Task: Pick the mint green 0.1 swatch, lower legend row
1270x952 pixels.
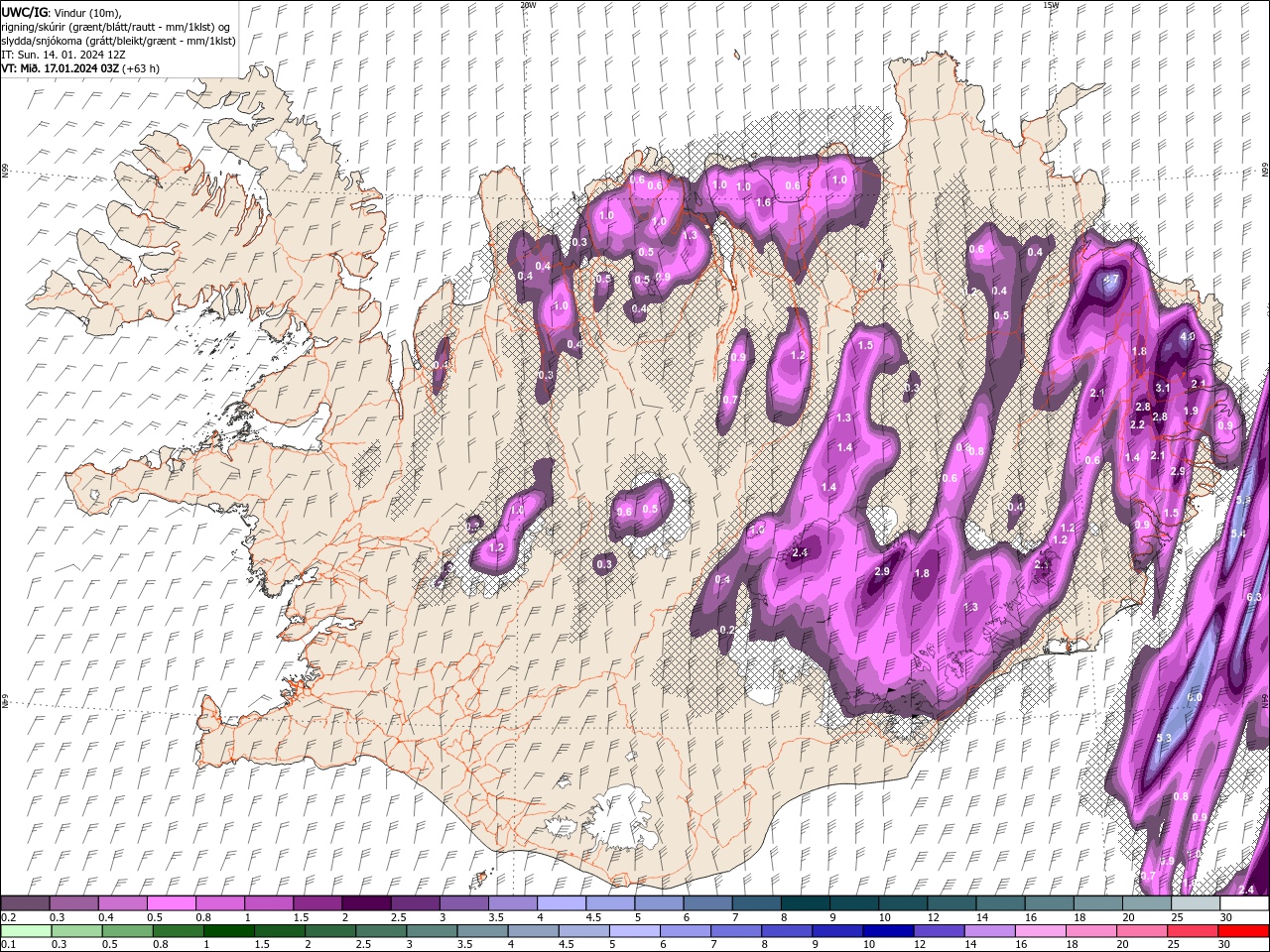Action: click(x=26, y=930)
